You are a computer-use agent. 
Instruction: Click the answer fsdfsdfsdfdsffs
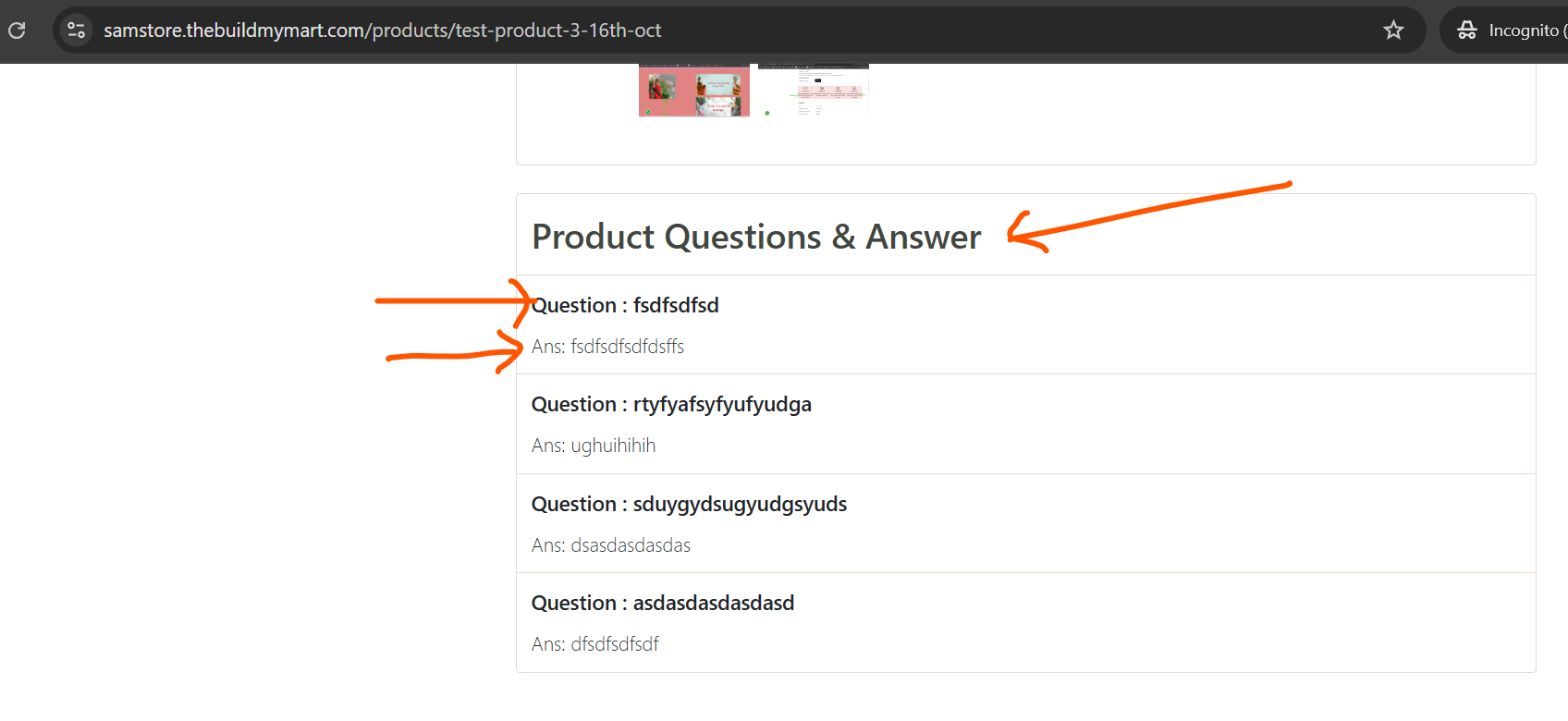pos(607,347)
